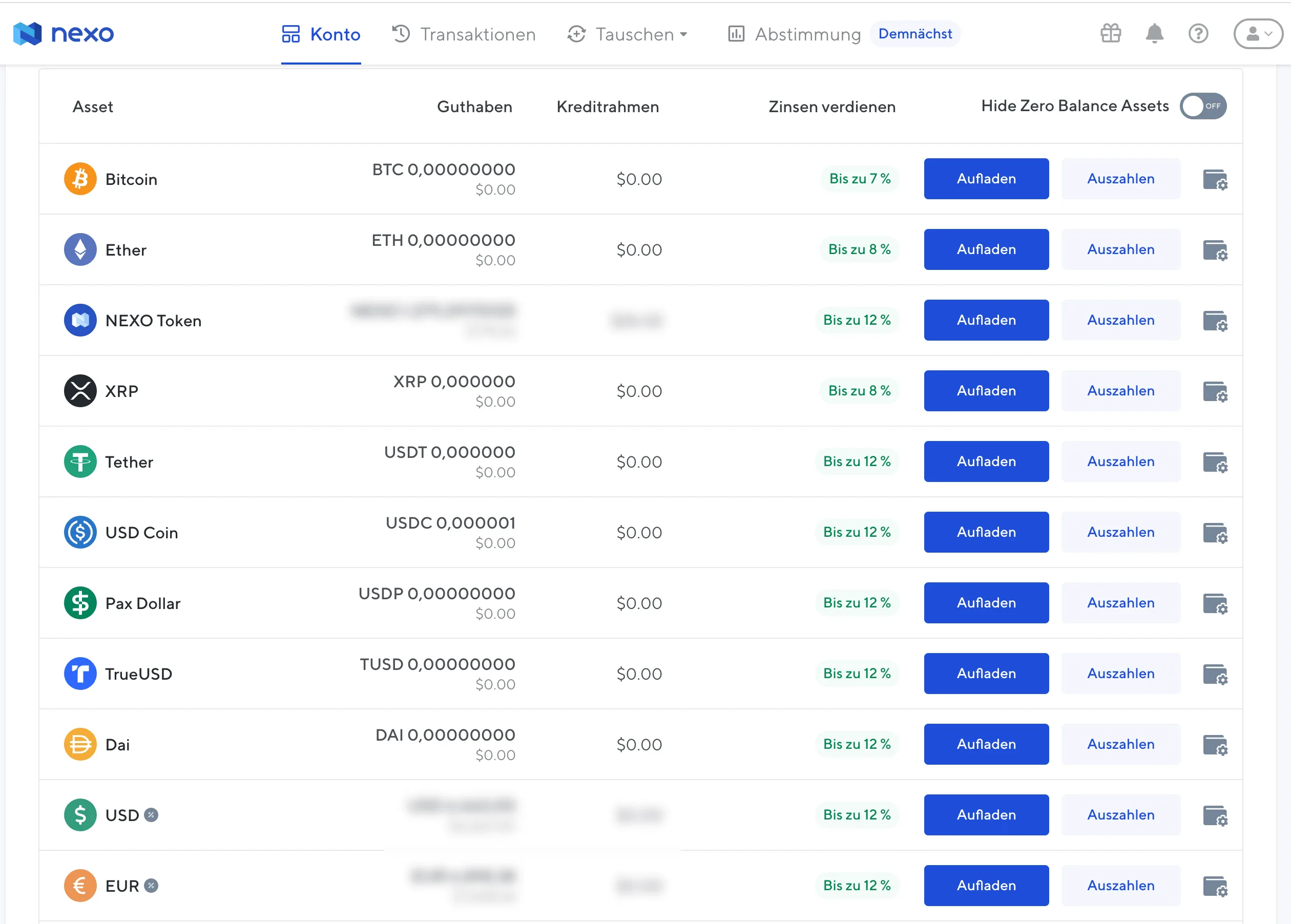Click Aufladen for Pax Dollar
Image resolution: width=1291 pixels, height=924 pixels.
tap(986, 603)
